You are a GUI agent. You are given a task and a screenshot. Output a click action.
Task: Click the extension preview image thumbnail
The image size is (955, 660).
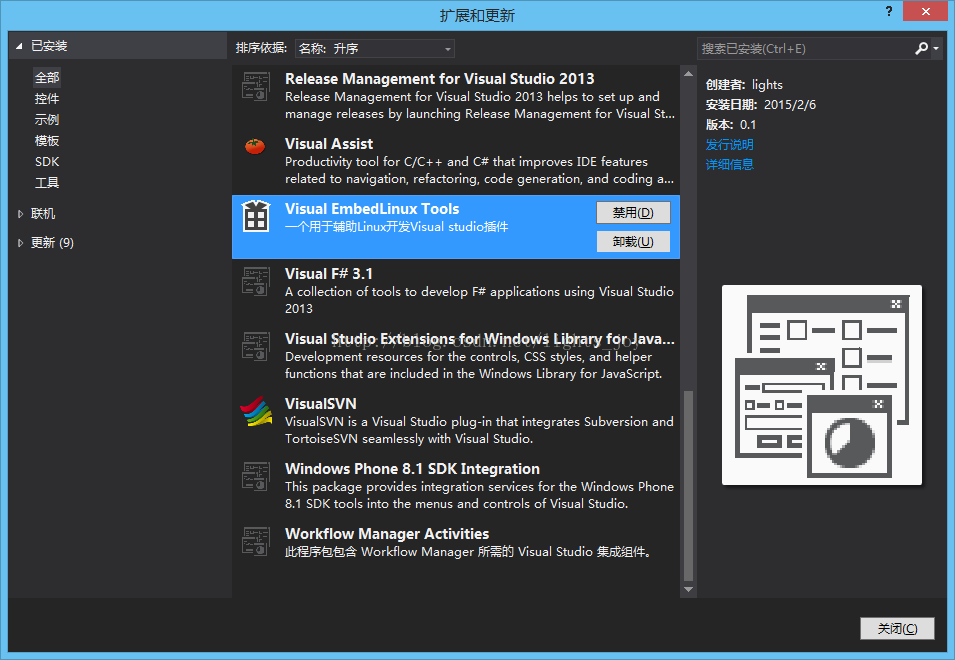[x=822, y=385]
